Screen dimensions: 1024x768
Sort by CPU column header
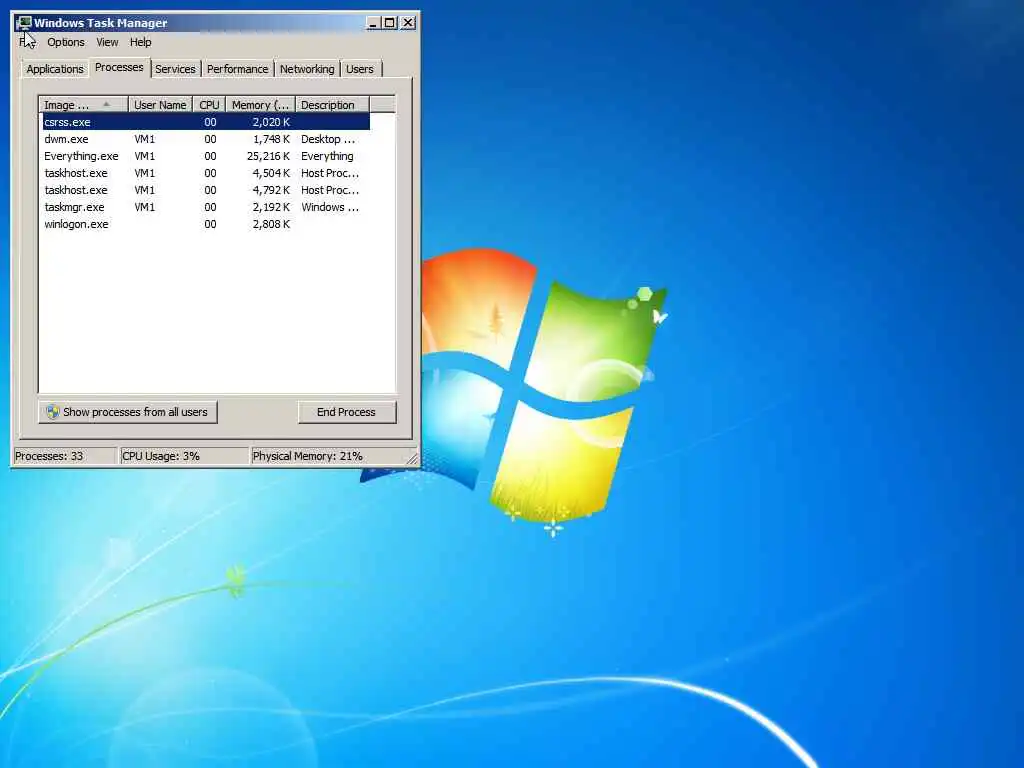[x=209, y=105]
